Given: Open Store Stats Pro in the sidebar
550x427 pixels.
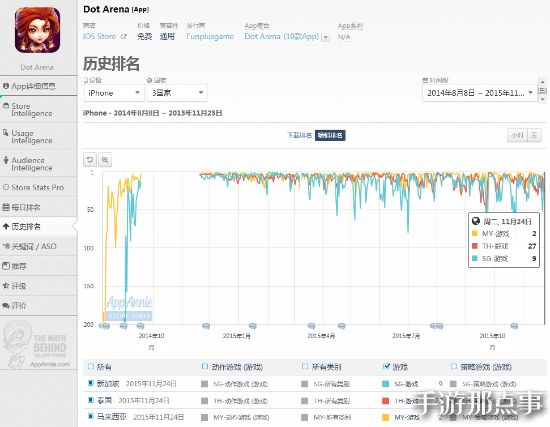Looking at the screenshot, I should click(x=38, y=187).
